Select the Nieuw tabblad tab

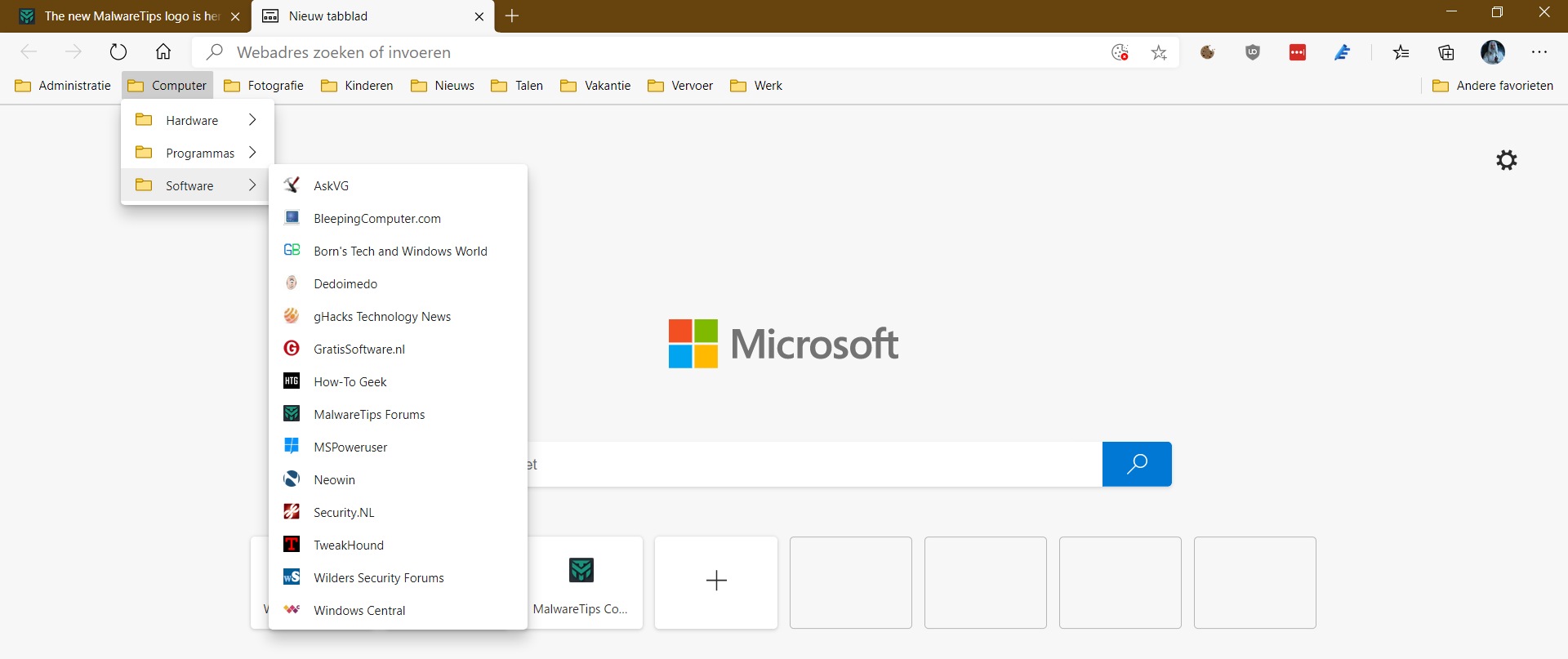373,16
